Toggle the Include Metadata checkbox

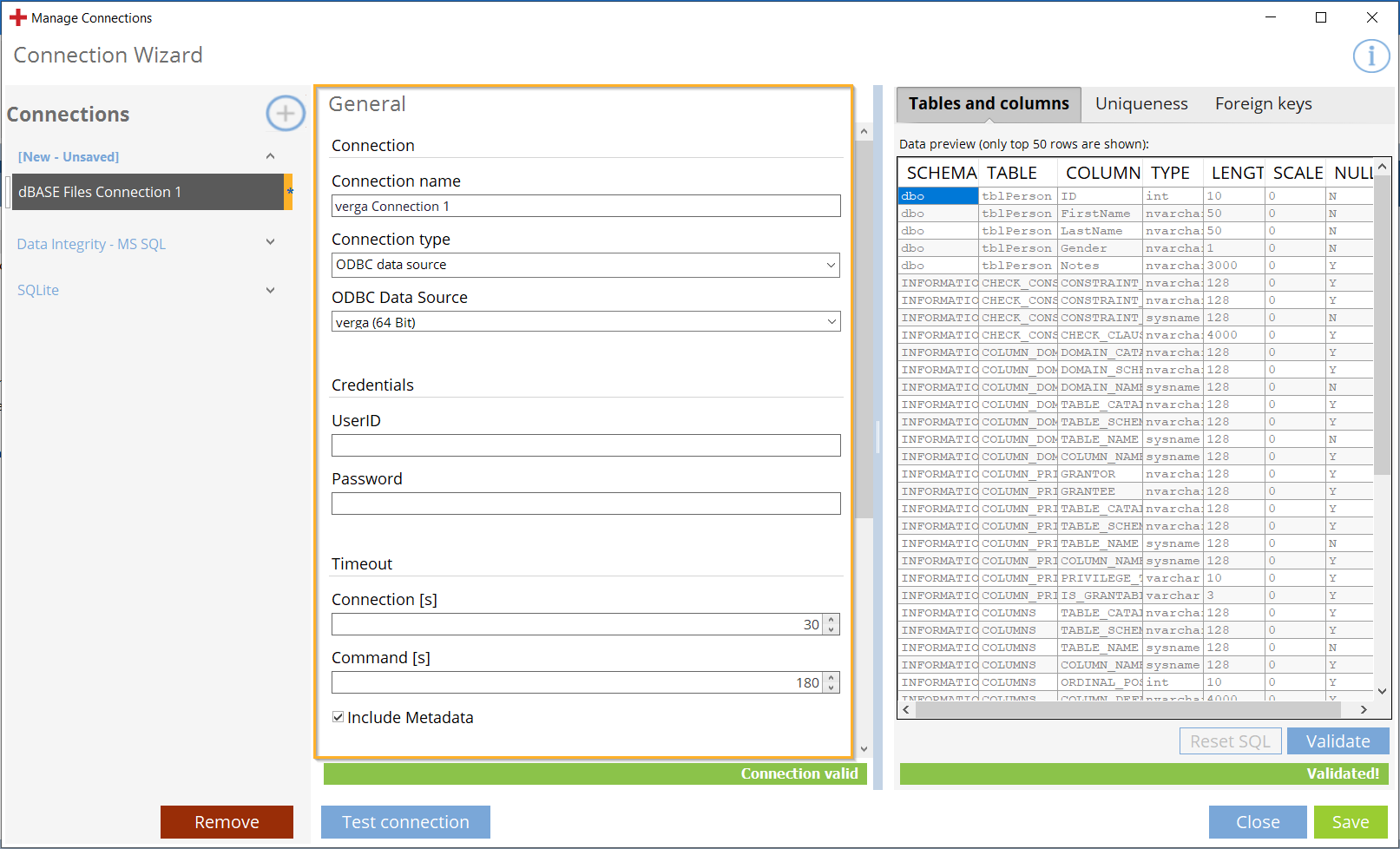tap(338, 717)
